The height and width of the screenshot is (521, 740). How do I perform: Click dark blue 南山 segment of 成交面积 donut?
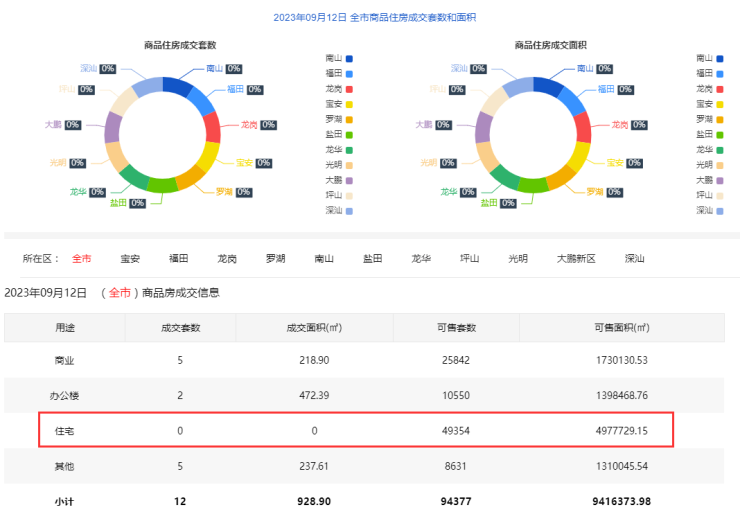tap(548, 86)
